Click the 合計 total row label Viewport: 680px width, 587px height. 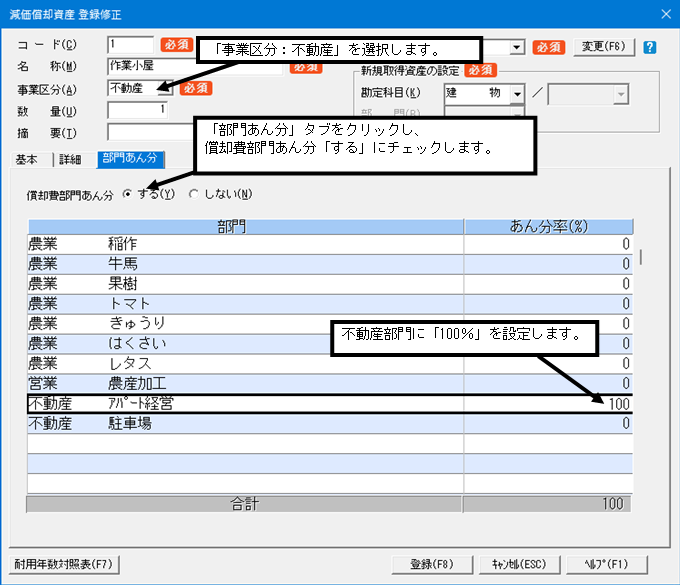[245, 504]
